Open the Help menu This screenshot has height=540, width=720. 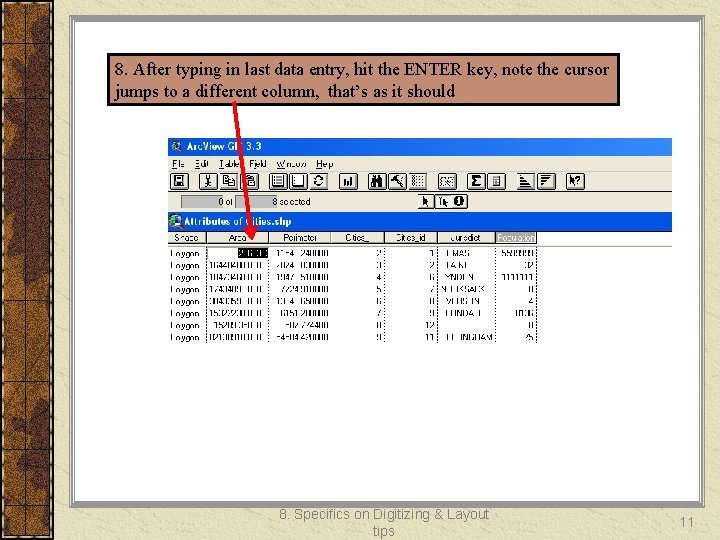click(325, 164)
